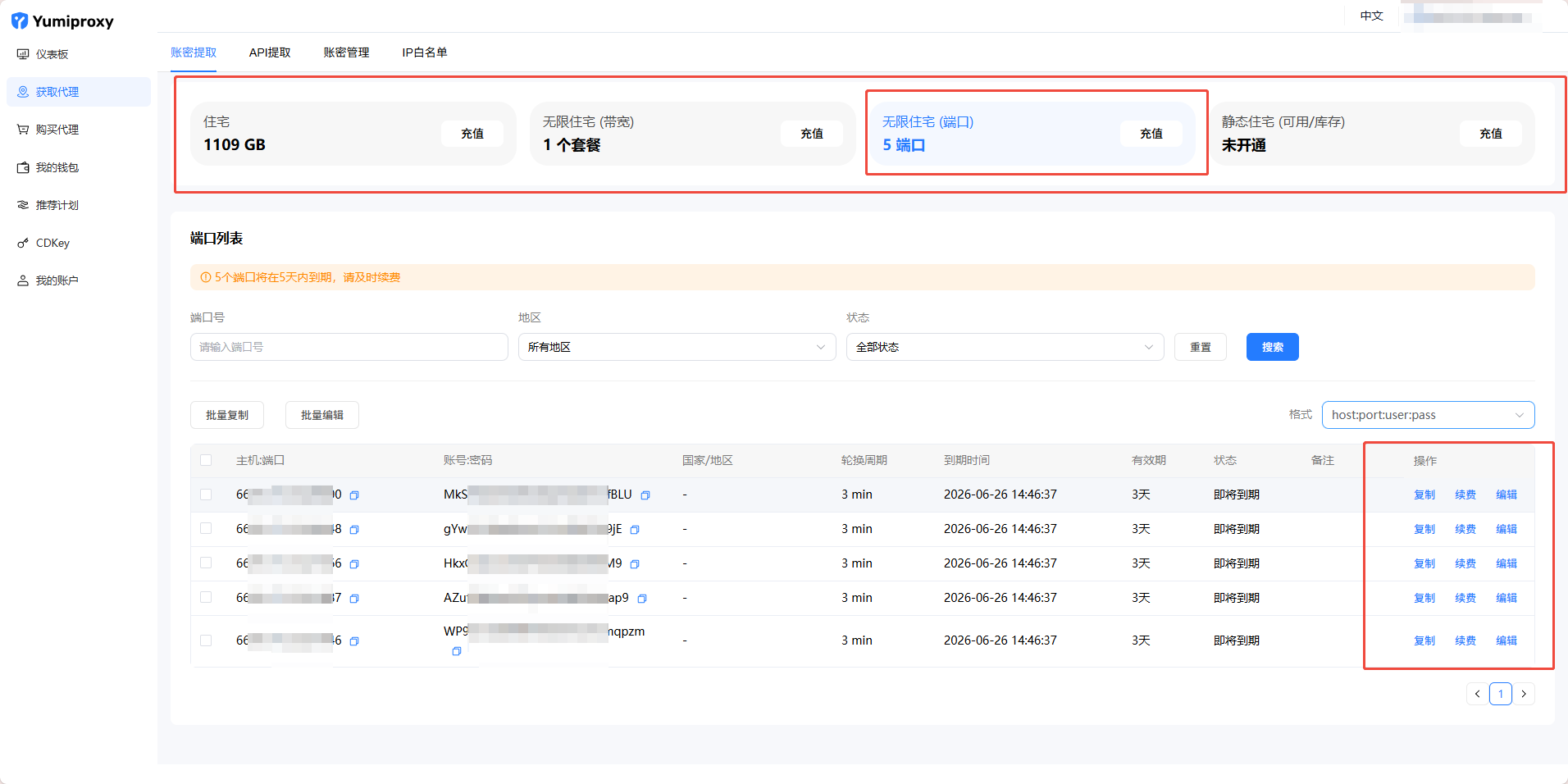Check the row with password ending nqpzm

click(x=206, y=640)
